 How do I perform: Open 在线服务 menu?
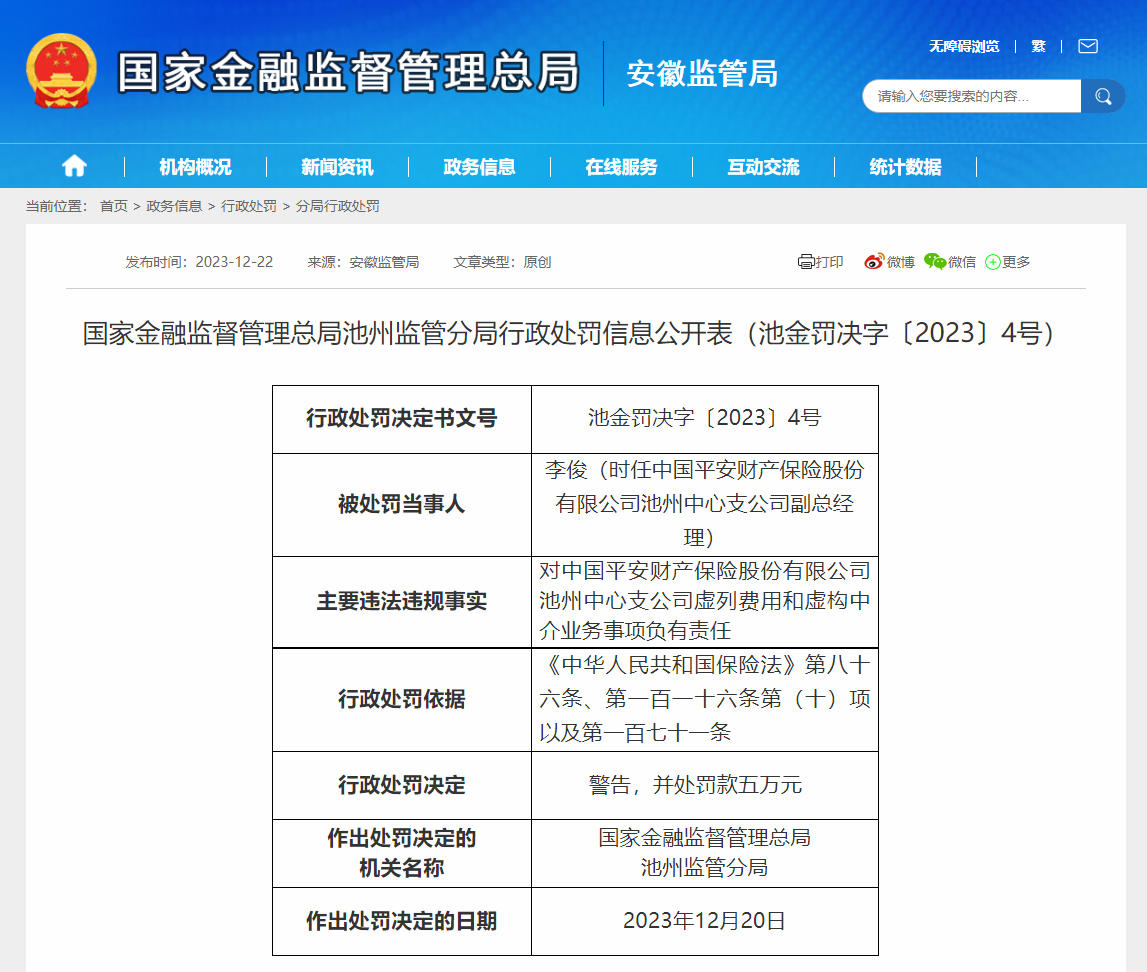tap(621, 167)
